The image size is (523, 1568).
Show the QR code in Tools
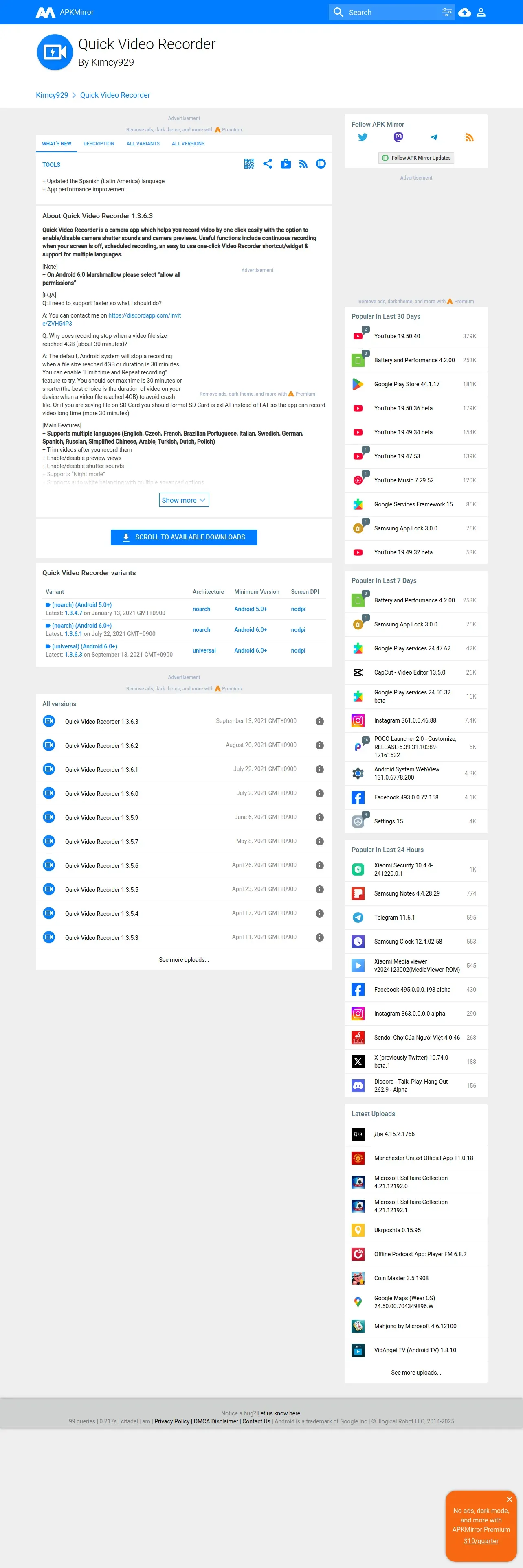point(249,164)
